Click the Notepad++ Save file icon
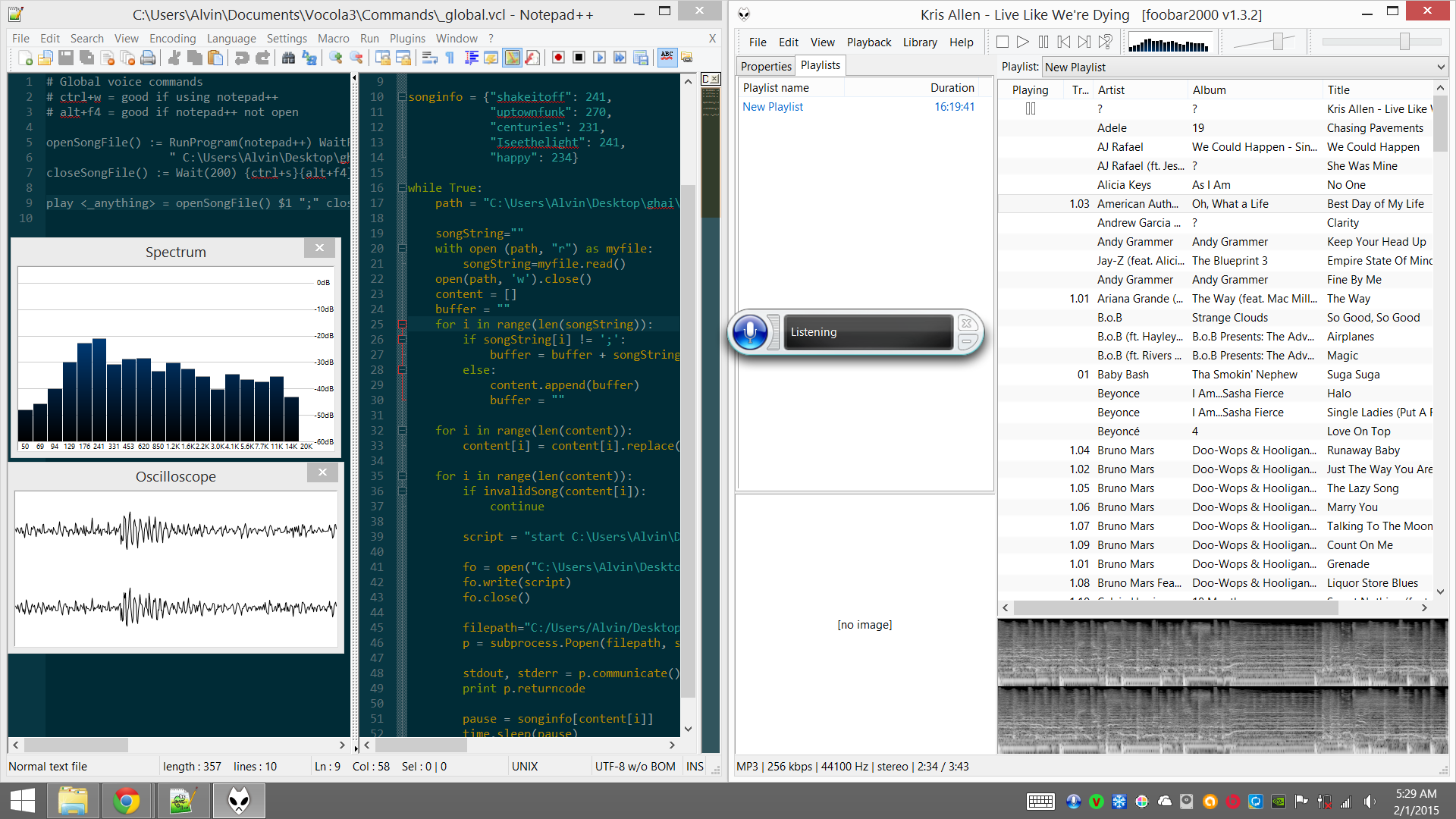 pyautogui.click(x=66, y=58)
